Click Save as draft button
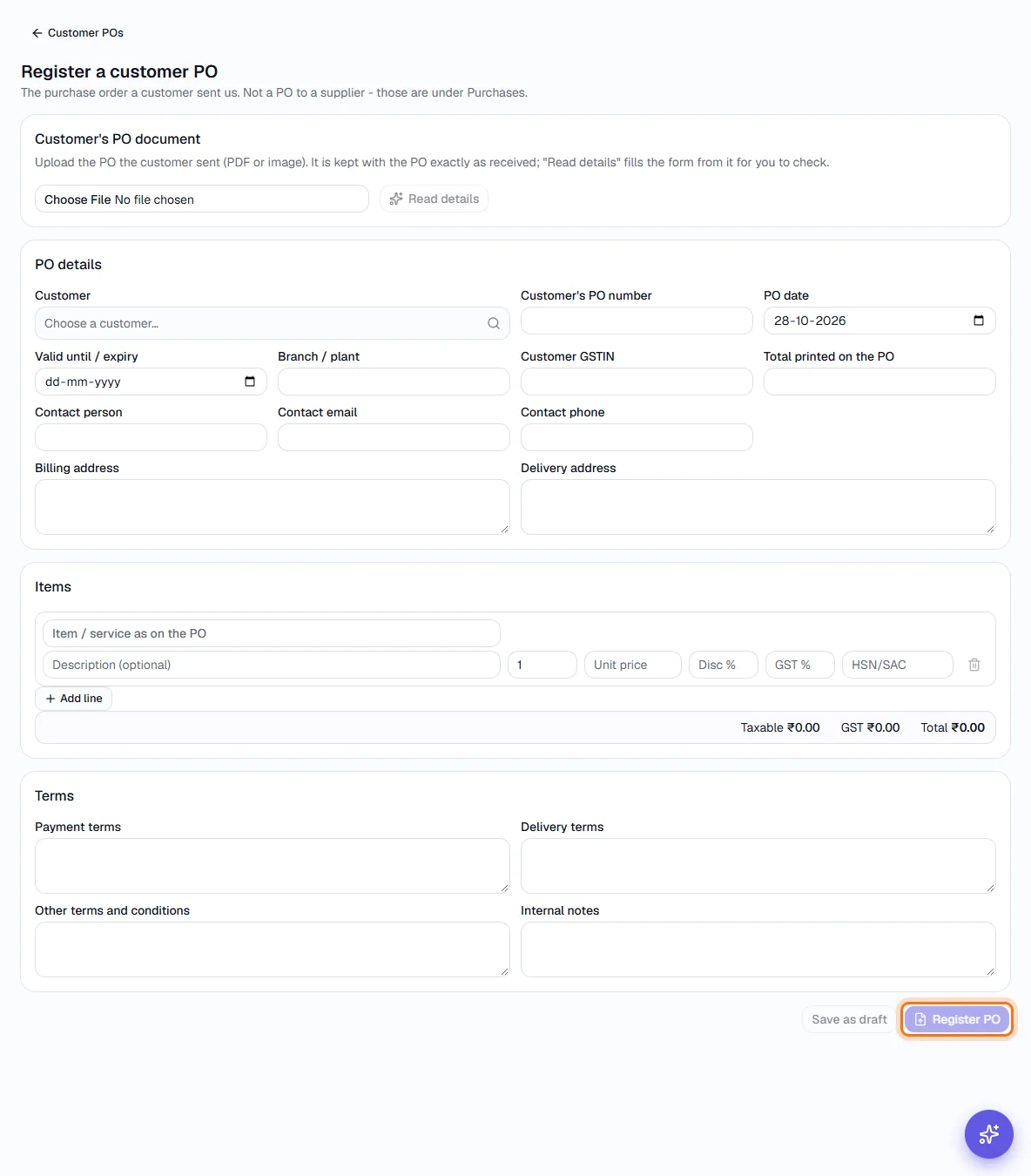Image resolution: width=1031 pixels, height=1176 pixels. 849,1019
